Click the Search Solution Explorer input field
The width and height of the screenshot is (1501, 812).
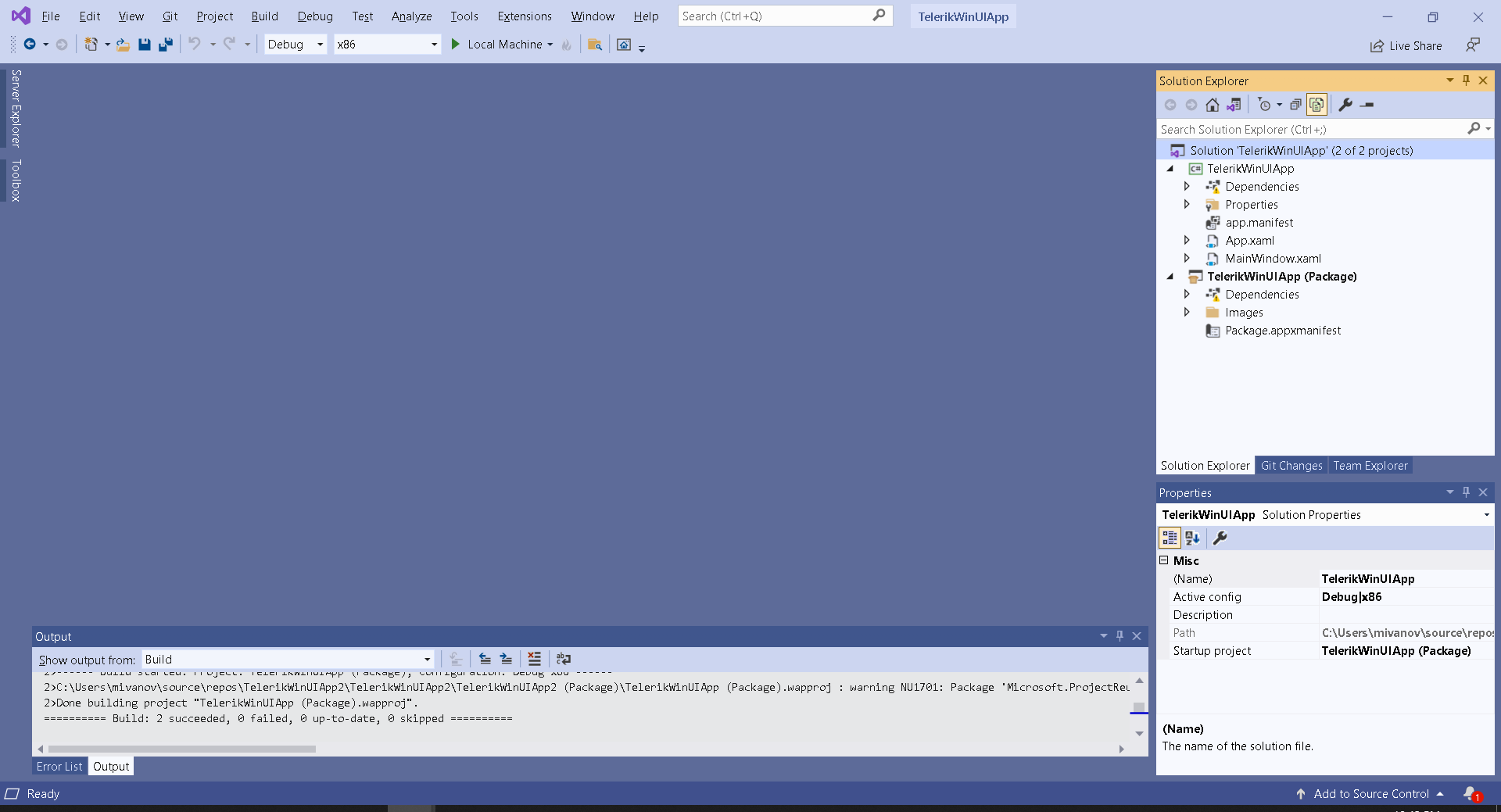coord(1312,129)
